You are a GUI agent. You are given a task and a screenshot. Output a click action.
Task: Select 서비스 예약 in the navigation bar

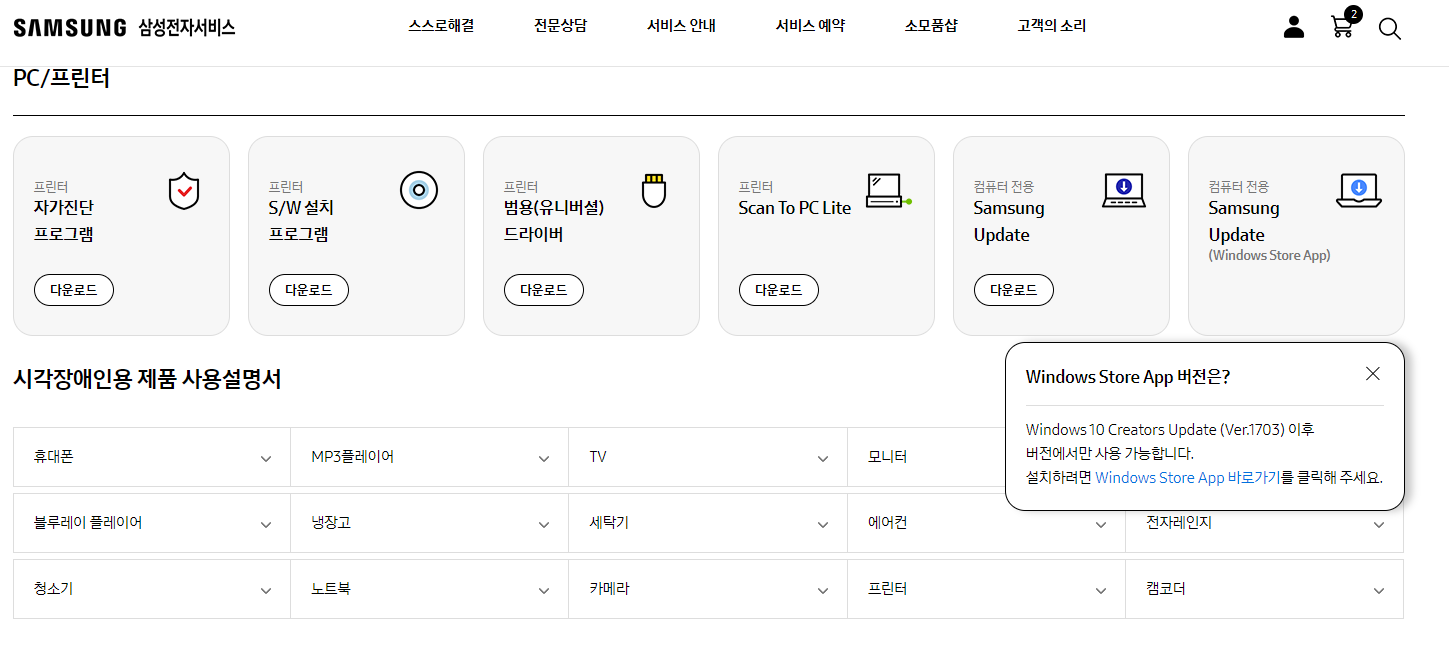click(x=811, y=25)
